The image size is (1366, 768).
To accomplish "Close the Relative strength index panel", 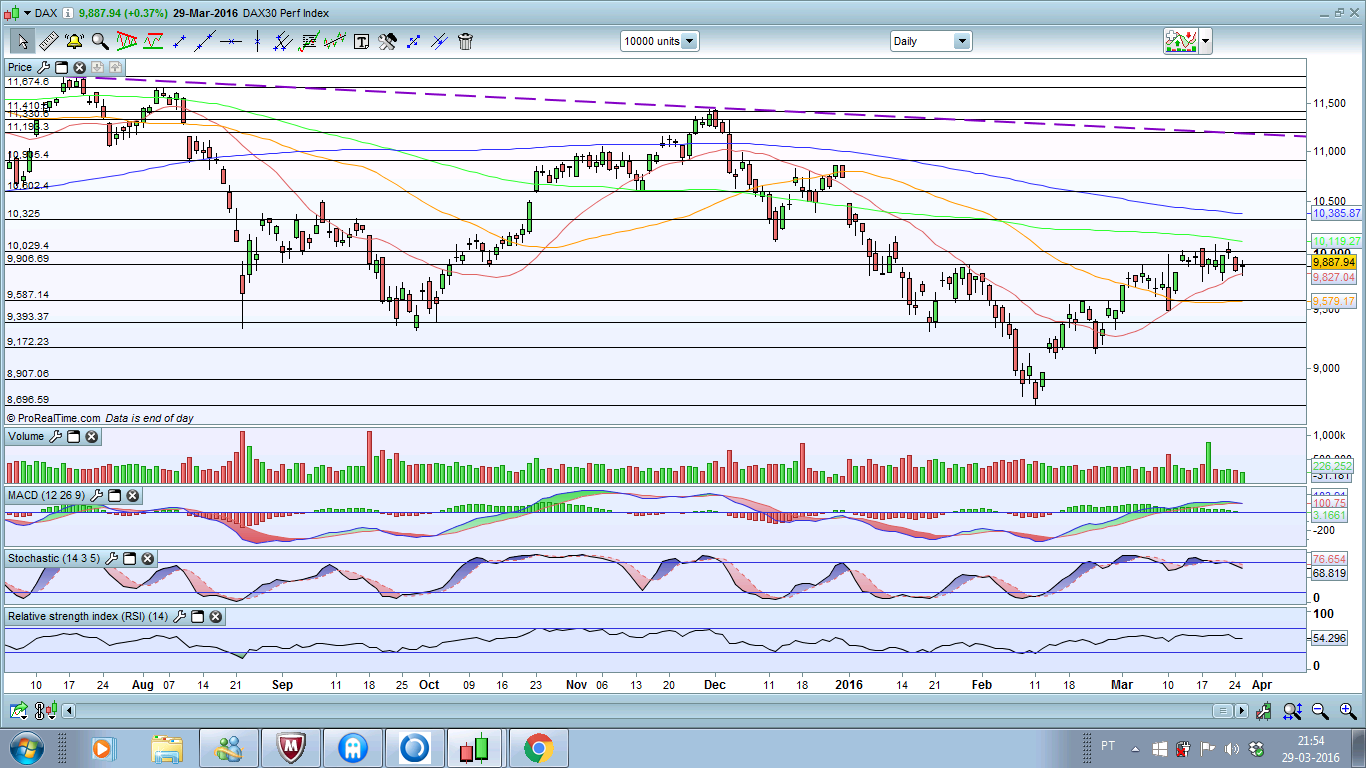I will click(x=214, y=617).
